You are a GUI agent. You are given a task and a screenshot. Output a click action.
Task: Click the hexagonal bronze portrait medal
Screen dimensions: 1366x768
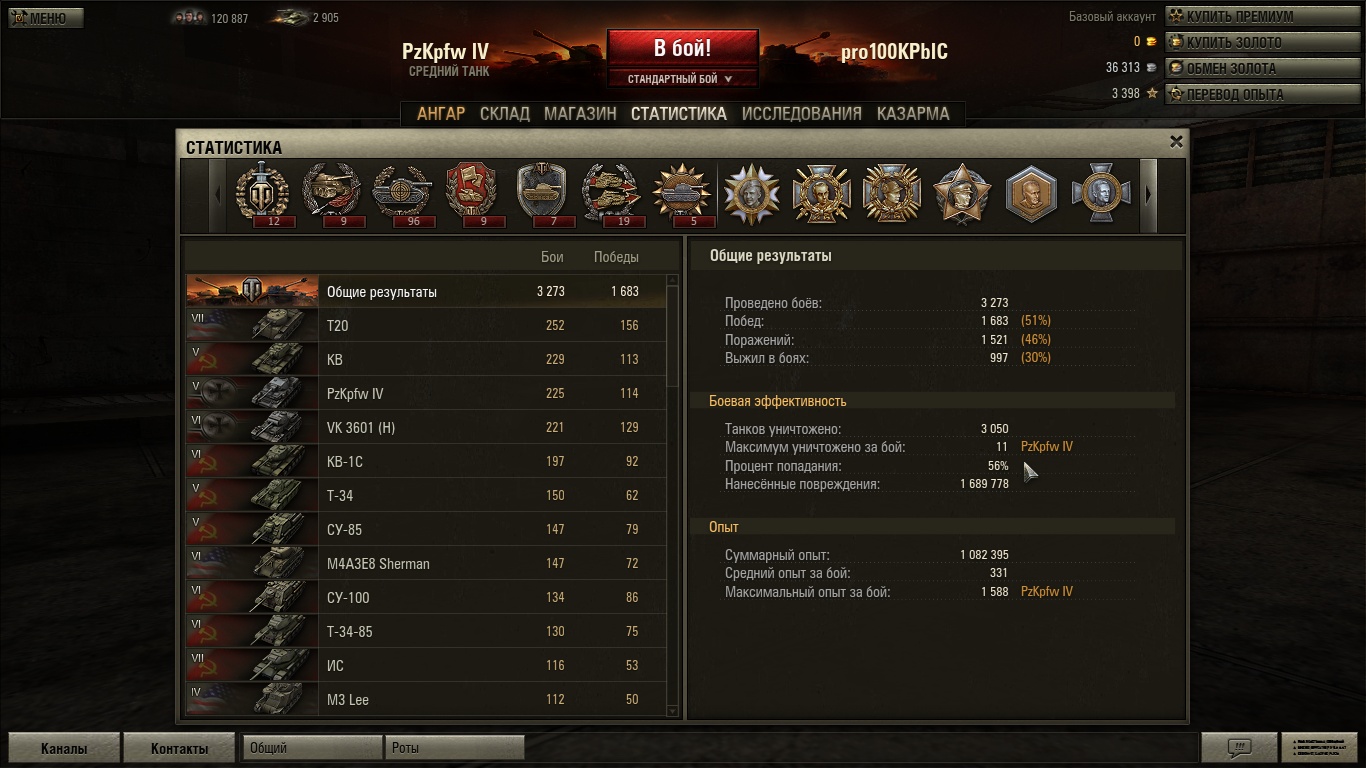pos(1031,194)
